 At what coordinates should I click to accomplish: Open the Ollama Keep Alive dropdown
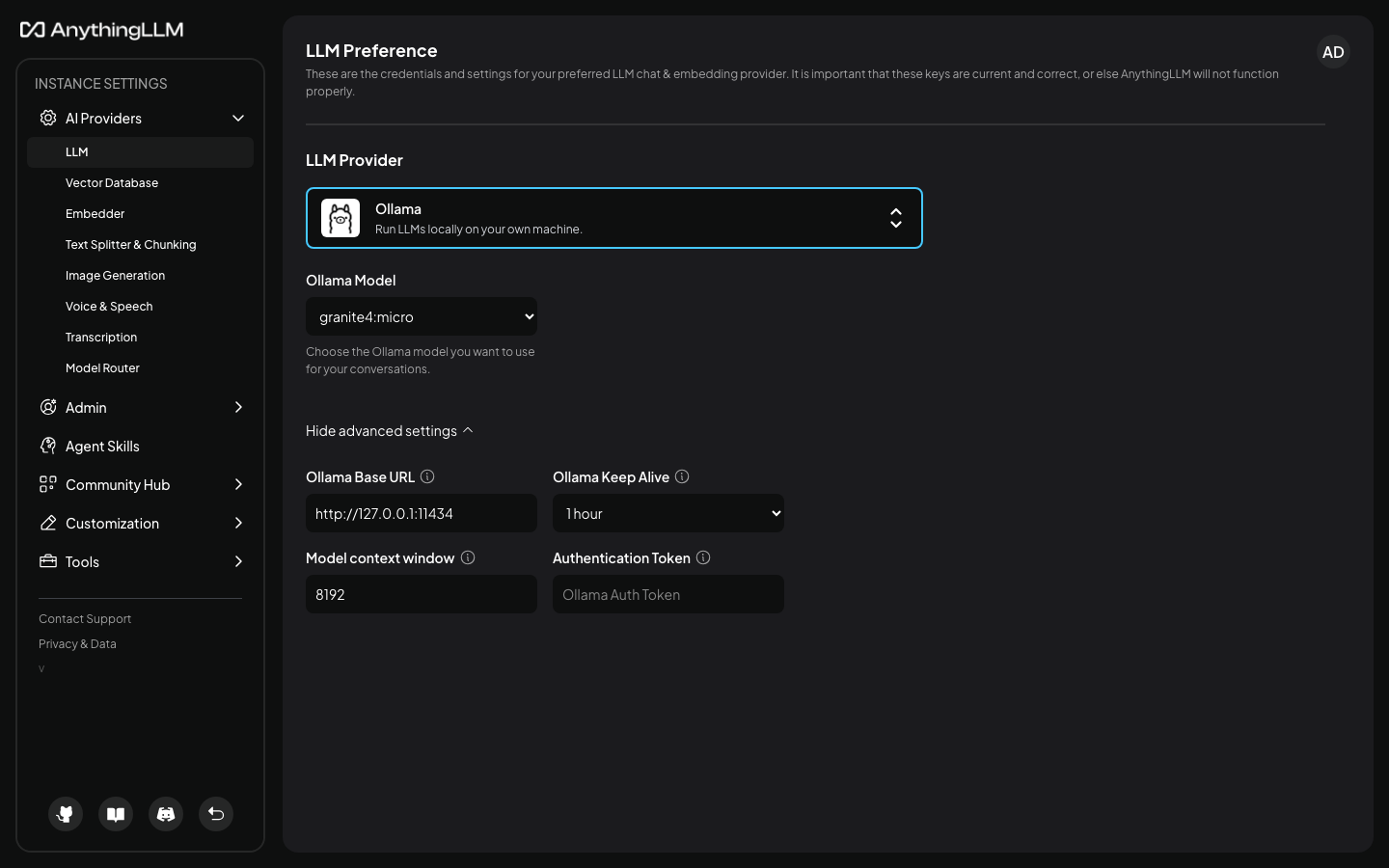[x=668, y=513]
